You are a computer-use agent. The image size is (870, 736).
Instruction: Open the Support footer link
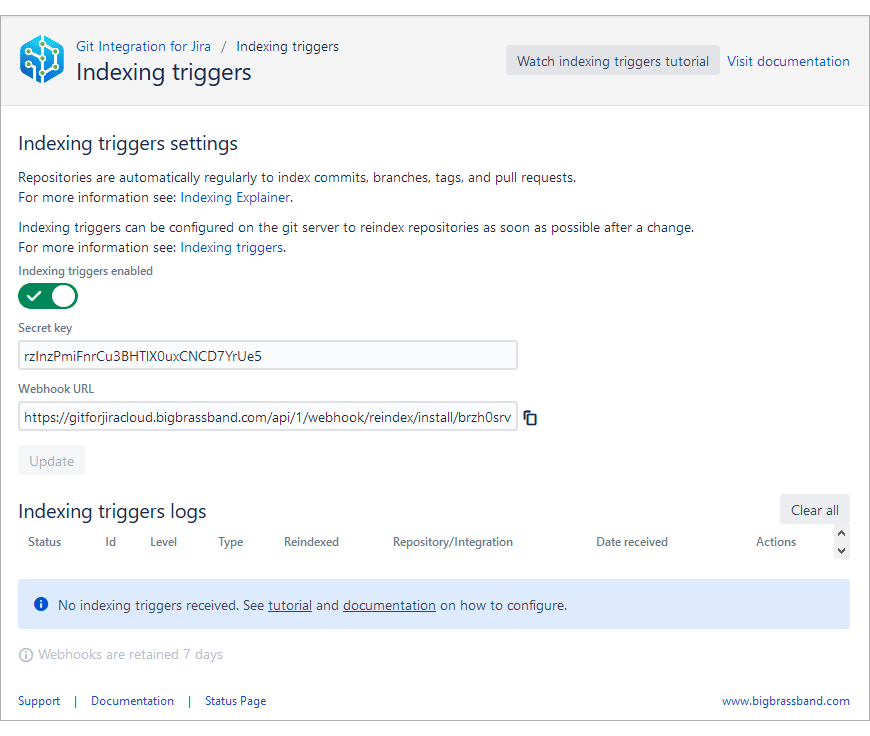click(x=39, y=701)
